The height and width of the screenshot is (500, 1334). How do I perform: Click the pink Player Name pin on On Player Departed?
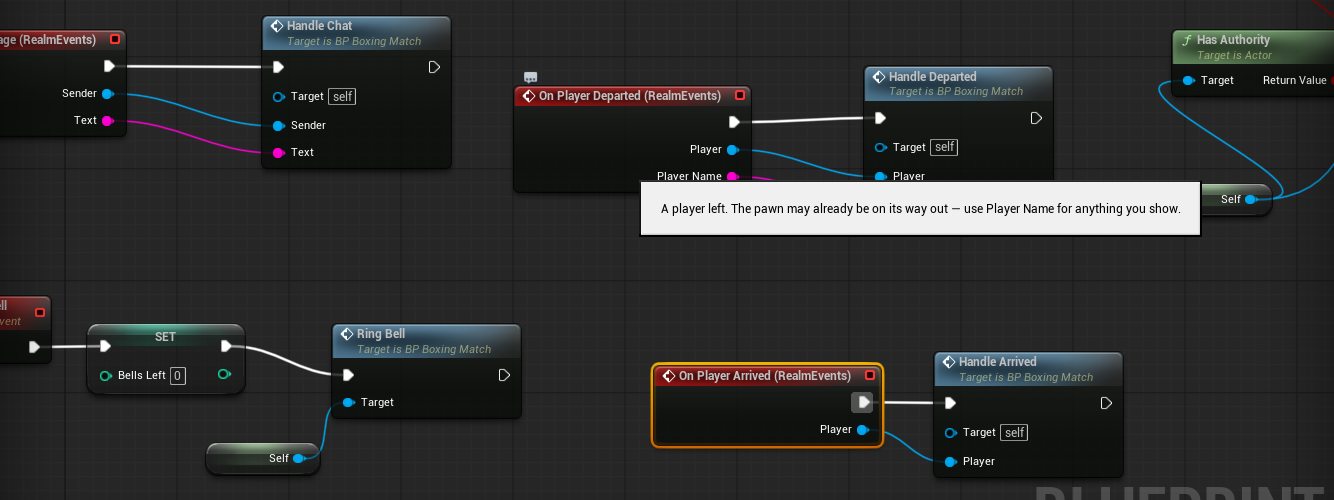732,176
